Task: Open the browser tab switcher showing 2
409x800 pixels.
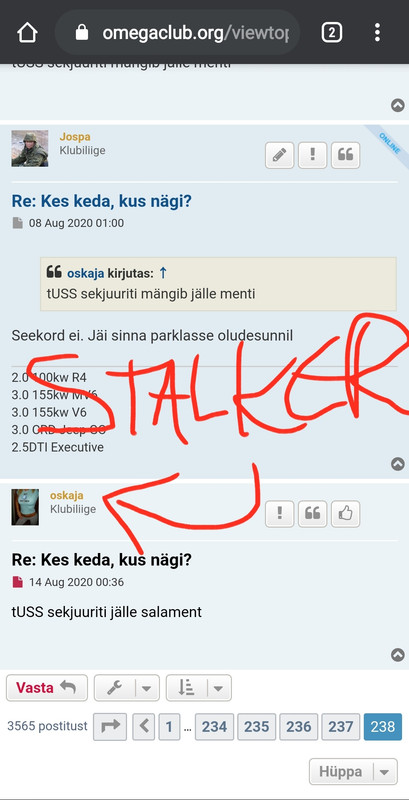Action: [x=331, y=33]
